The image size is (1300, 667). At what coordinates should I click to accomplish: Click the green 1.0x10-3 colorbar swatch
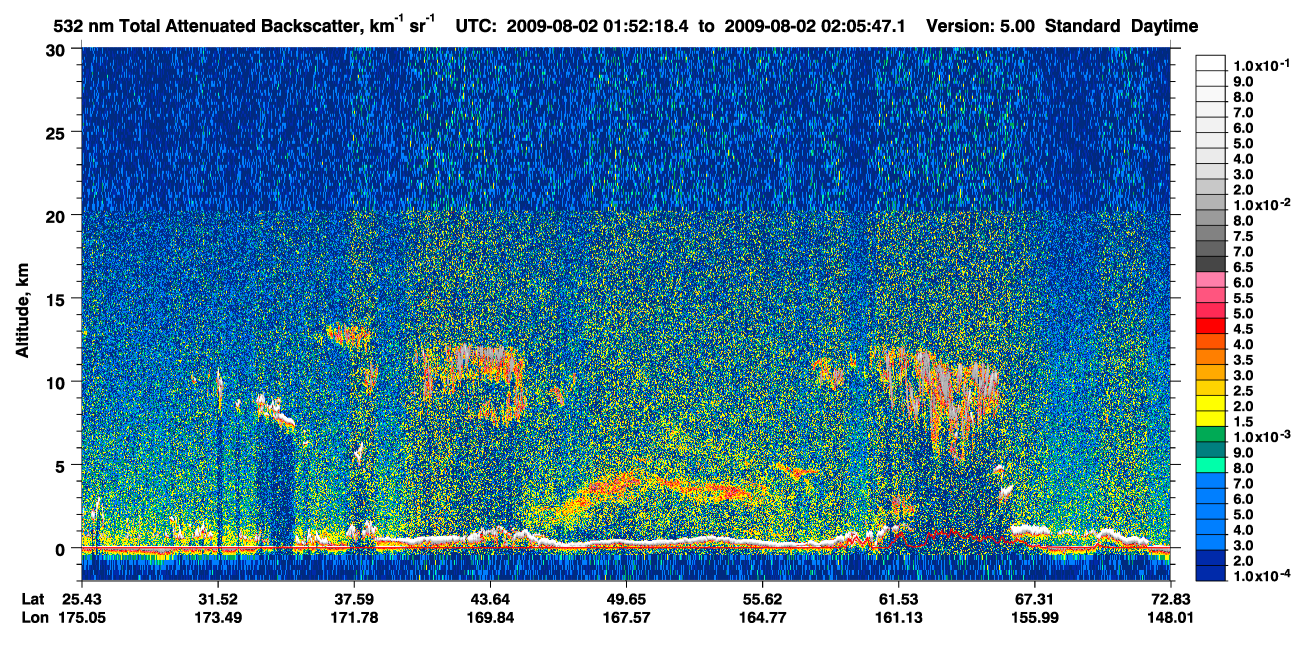1210,437
